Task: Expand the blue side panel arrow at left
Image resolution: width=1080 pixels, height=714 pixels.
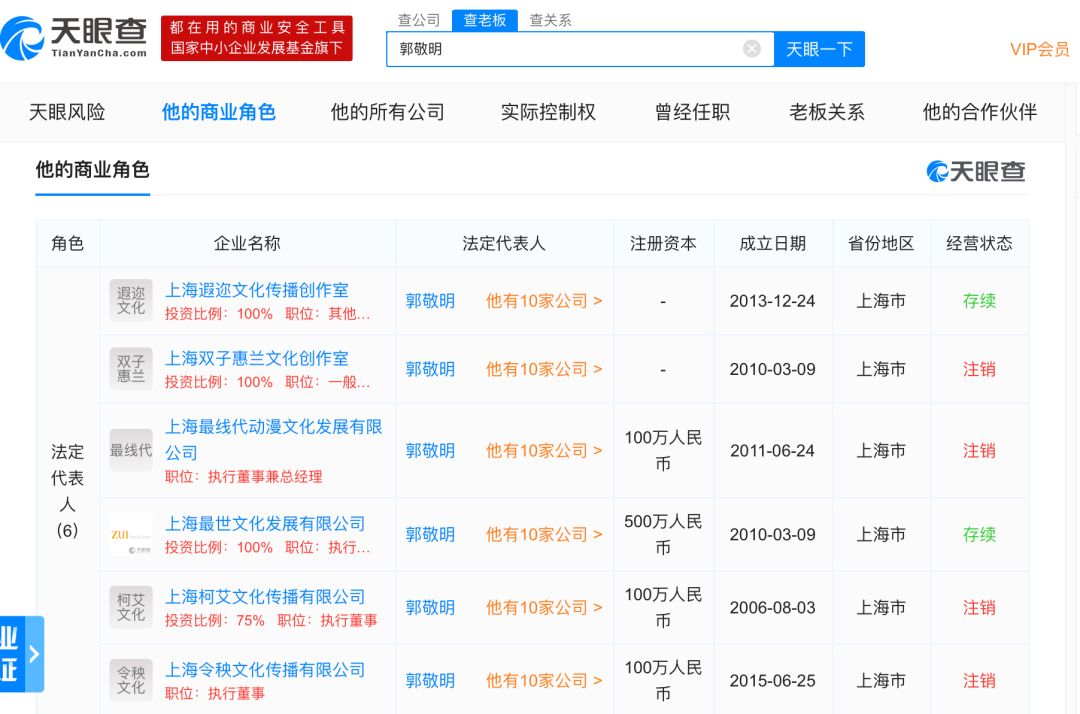Action: pos(34,653)
